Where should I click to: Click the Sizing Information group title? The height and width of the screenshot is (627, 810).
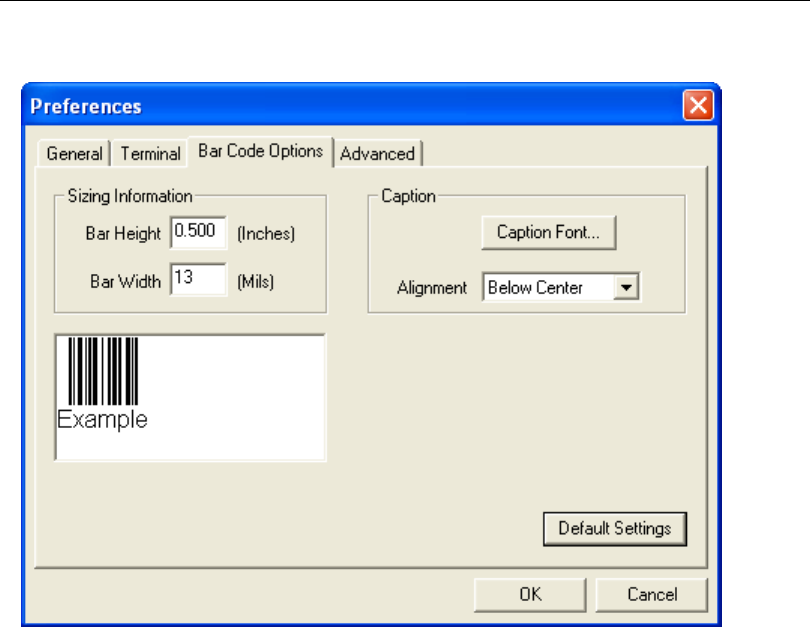(x=130, y=196)
